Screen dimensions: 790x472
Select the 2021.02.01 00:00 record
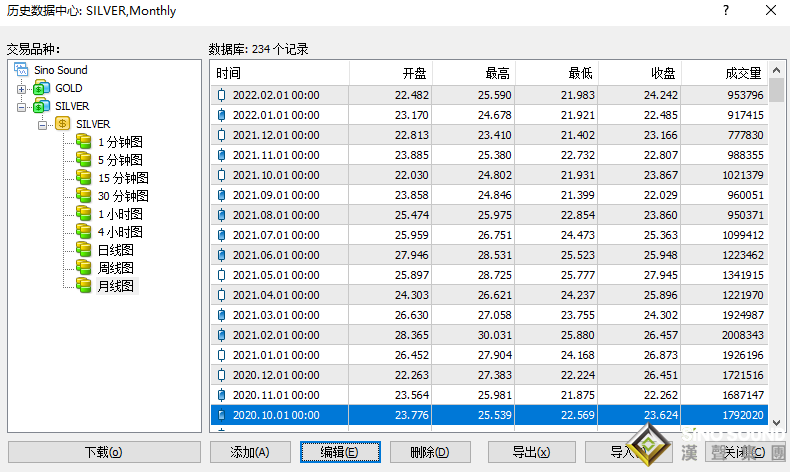click(x=489, y=335)
